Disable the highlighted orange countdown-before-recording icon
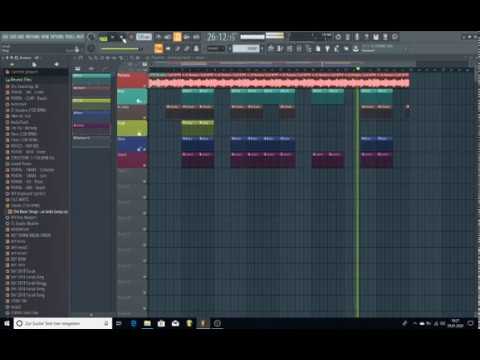The height and width of the screenshot is (360, 480). click(x=177, y=37)
